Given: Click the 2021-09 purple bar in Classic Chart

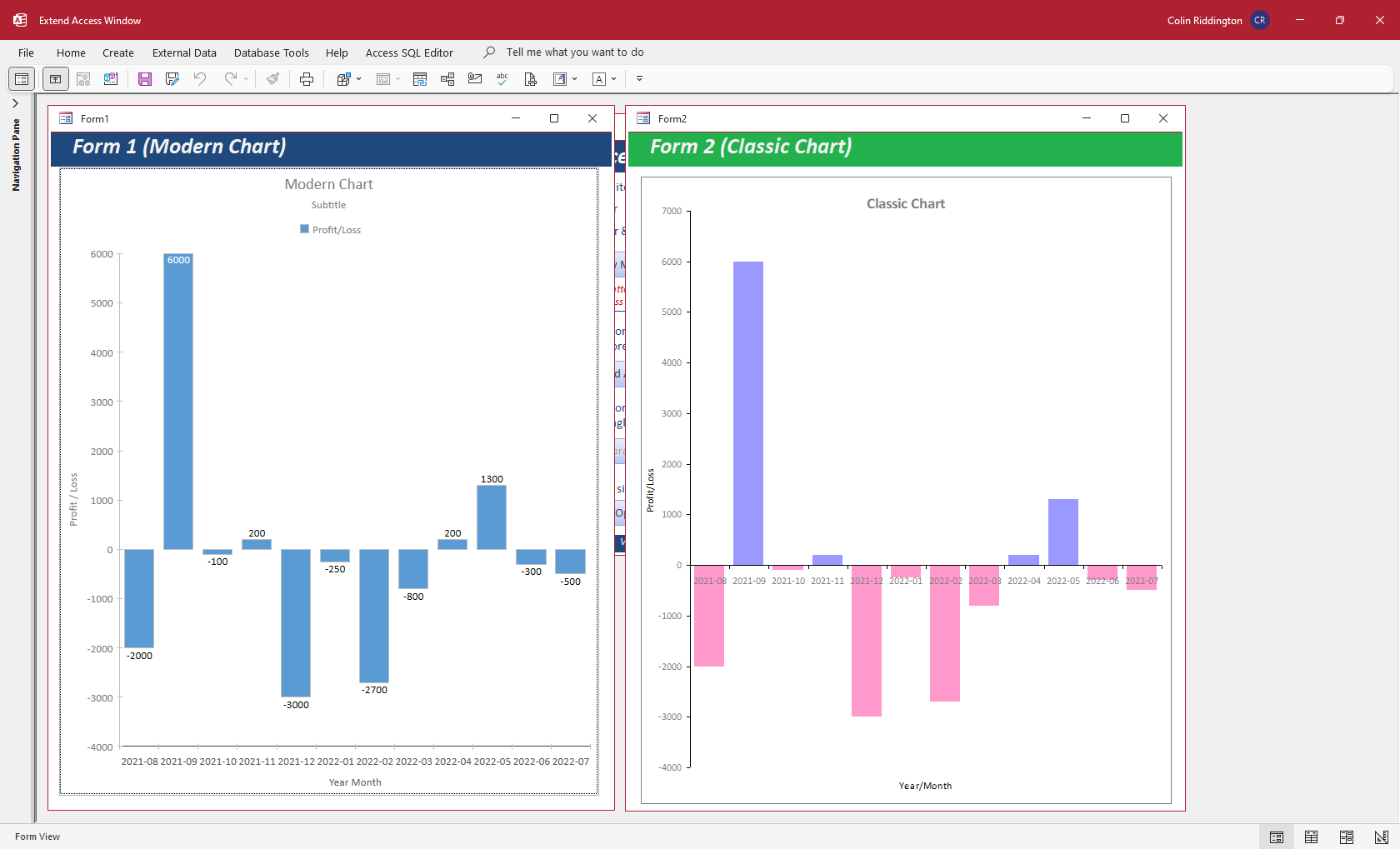Looking at the screenshot, I should (748, 413).
